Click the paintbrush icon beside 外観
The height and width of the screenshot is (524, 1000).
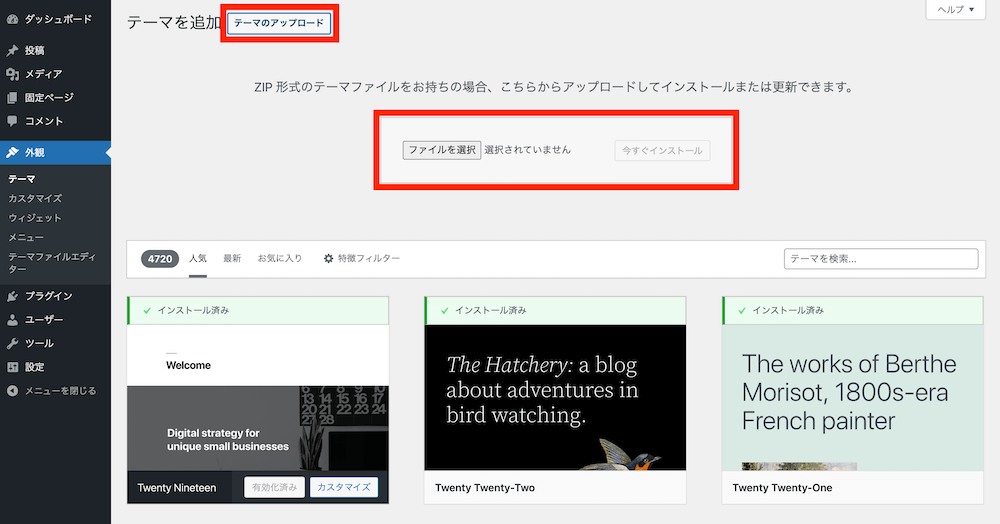point(12,152)
